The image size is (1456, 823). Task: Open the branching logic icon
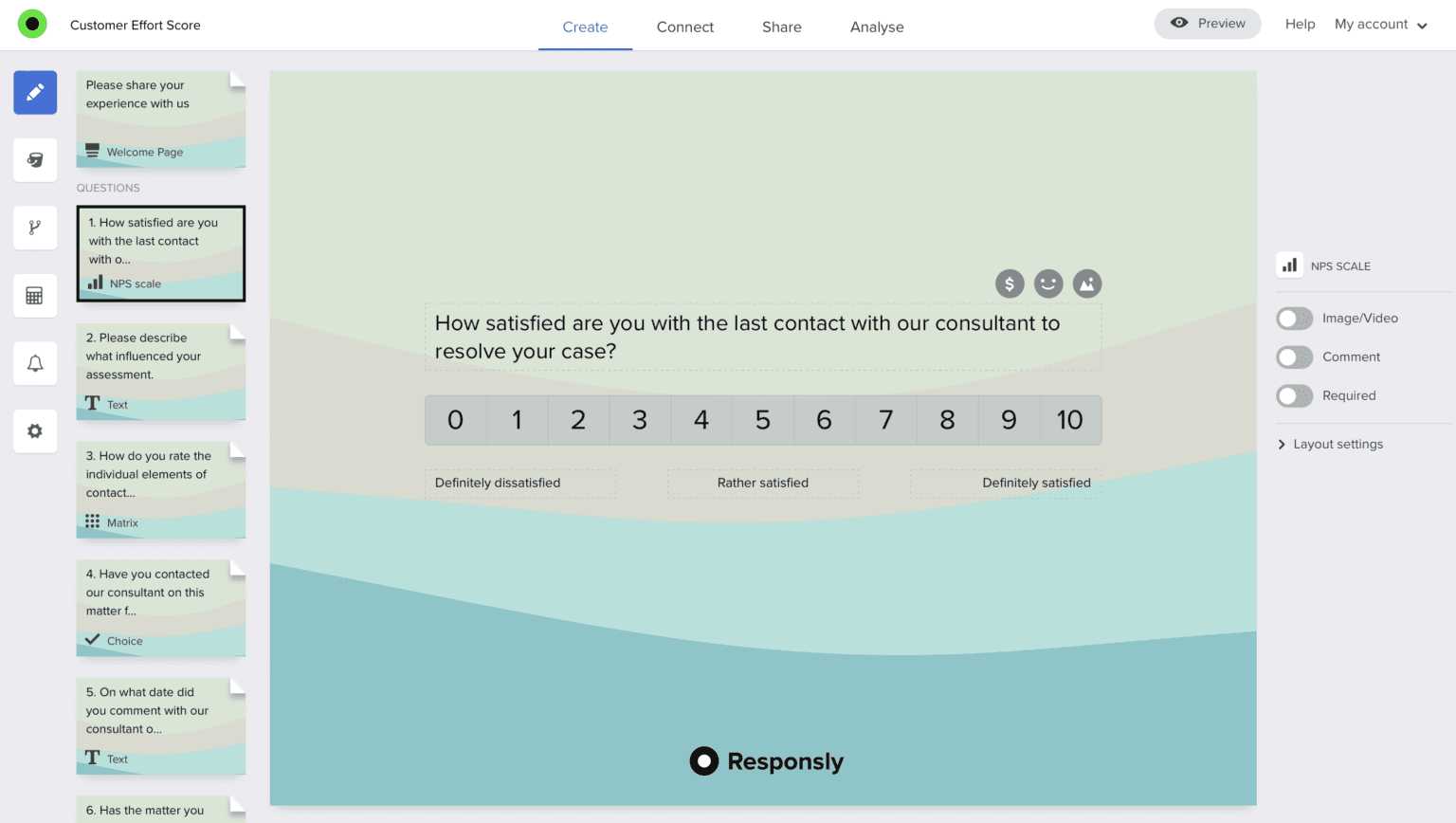(35, 228)
